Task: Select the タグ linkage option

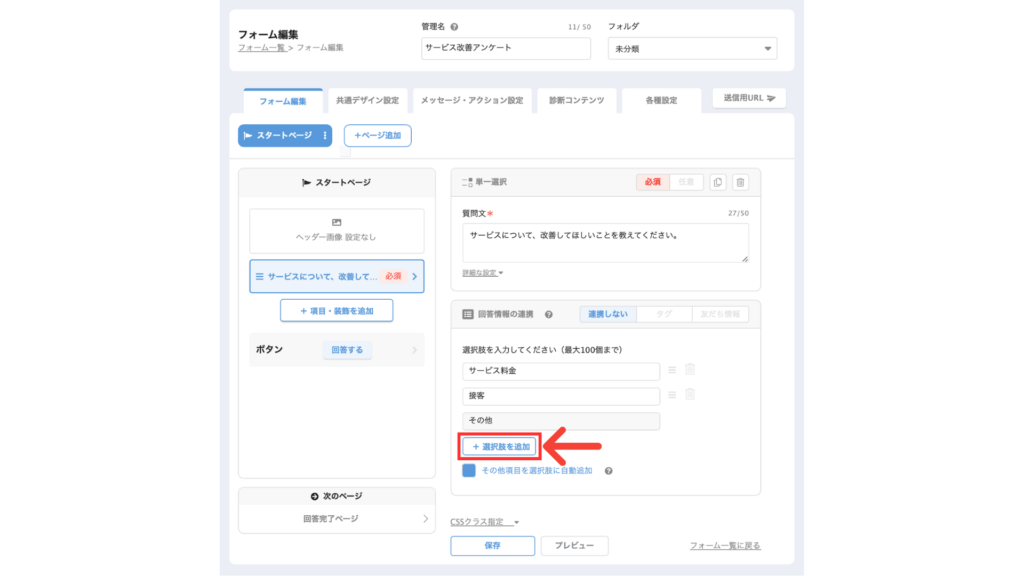Action: click(x=664, y=314)
